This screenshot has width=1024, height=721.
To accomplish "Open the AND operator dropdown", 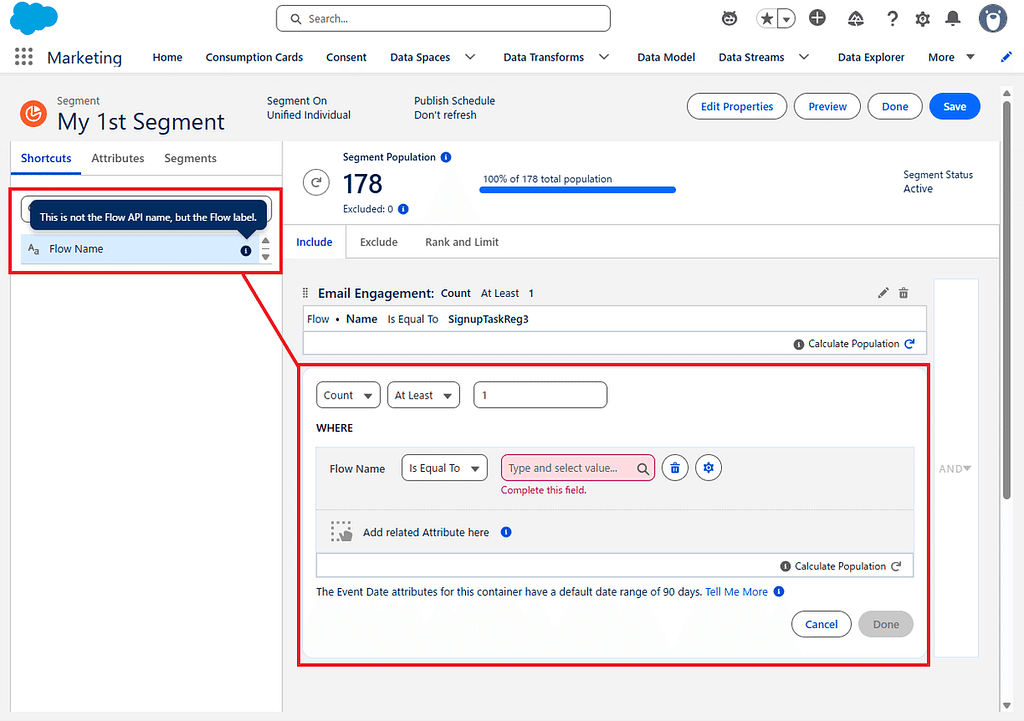I will (955, 469).
